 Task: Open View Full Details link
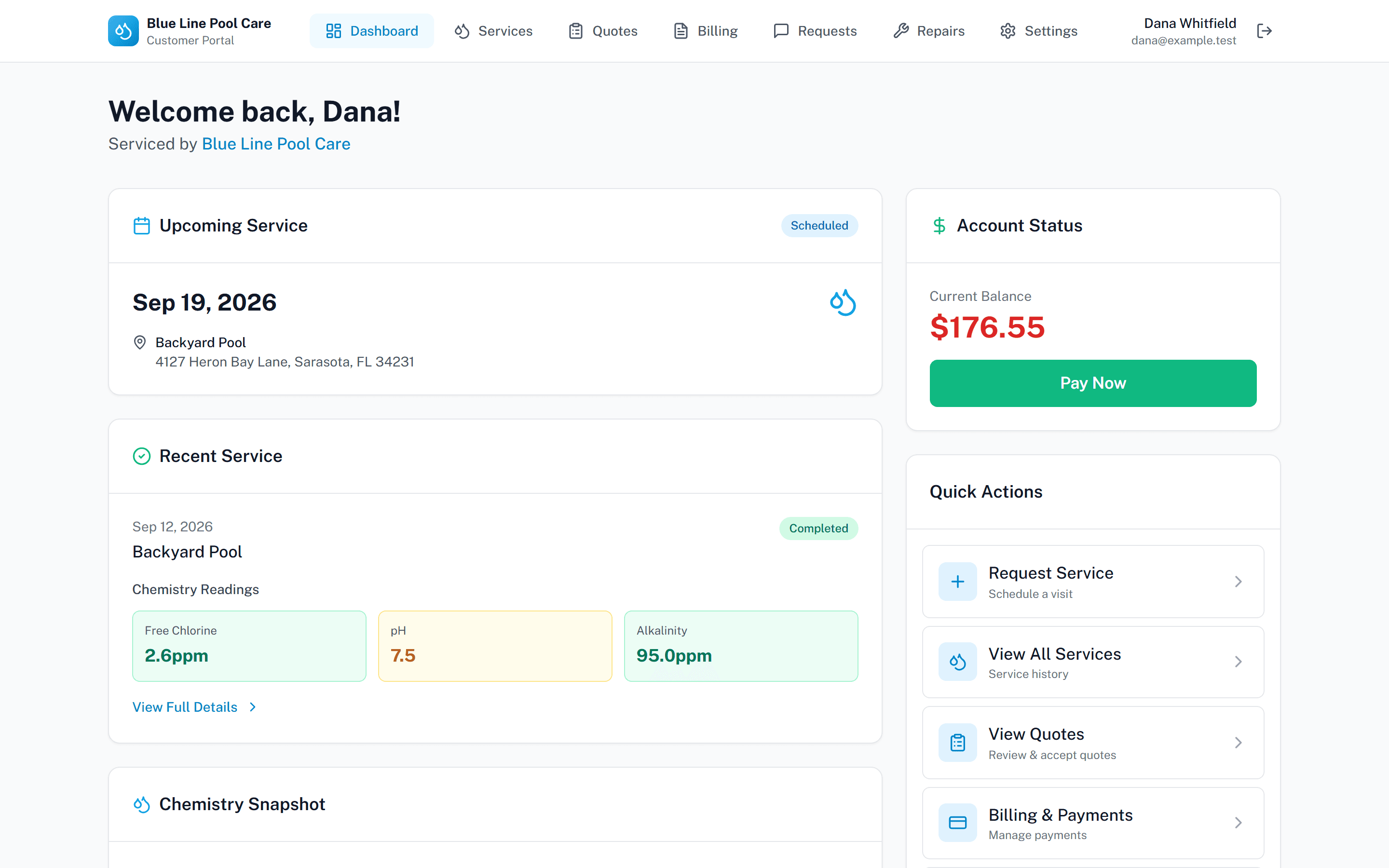[194, 707]
